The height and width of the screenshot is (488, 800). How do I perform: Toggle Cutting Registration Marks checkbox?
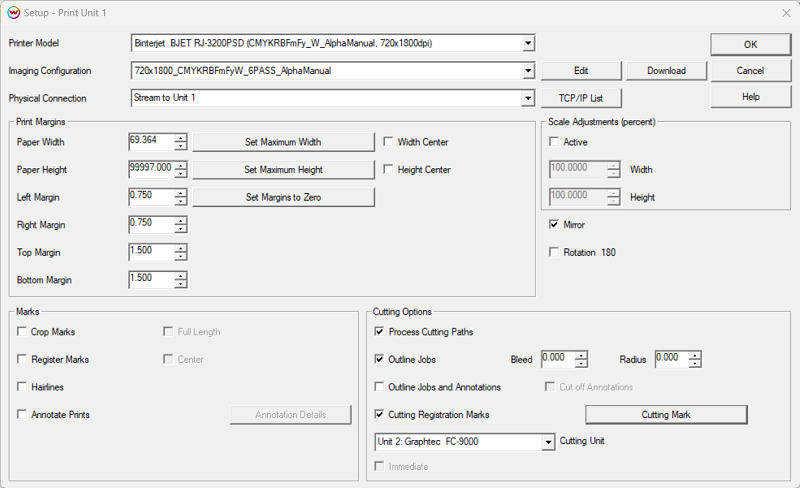379,414
